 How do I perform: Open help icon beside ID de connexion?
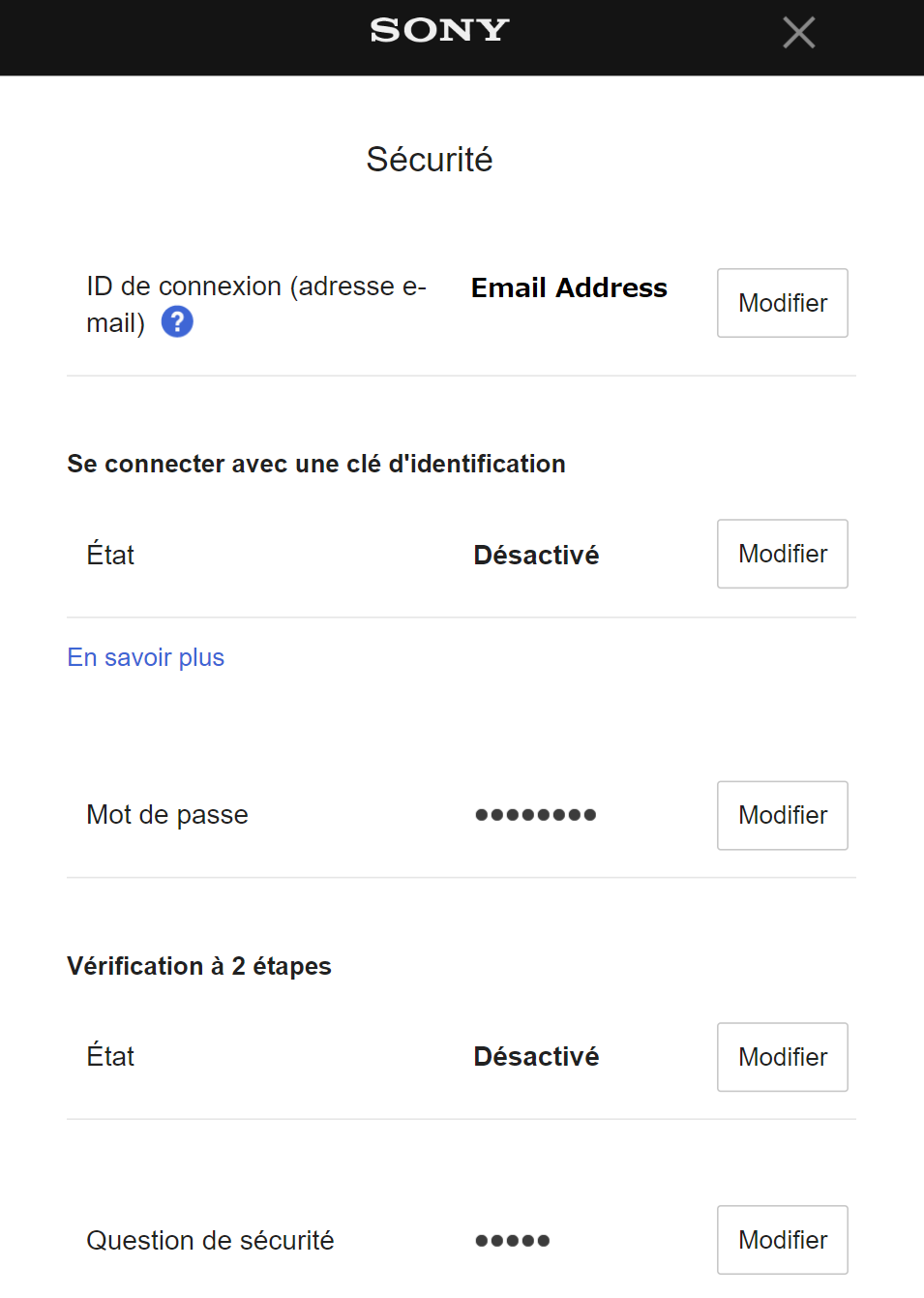(177, 321)
